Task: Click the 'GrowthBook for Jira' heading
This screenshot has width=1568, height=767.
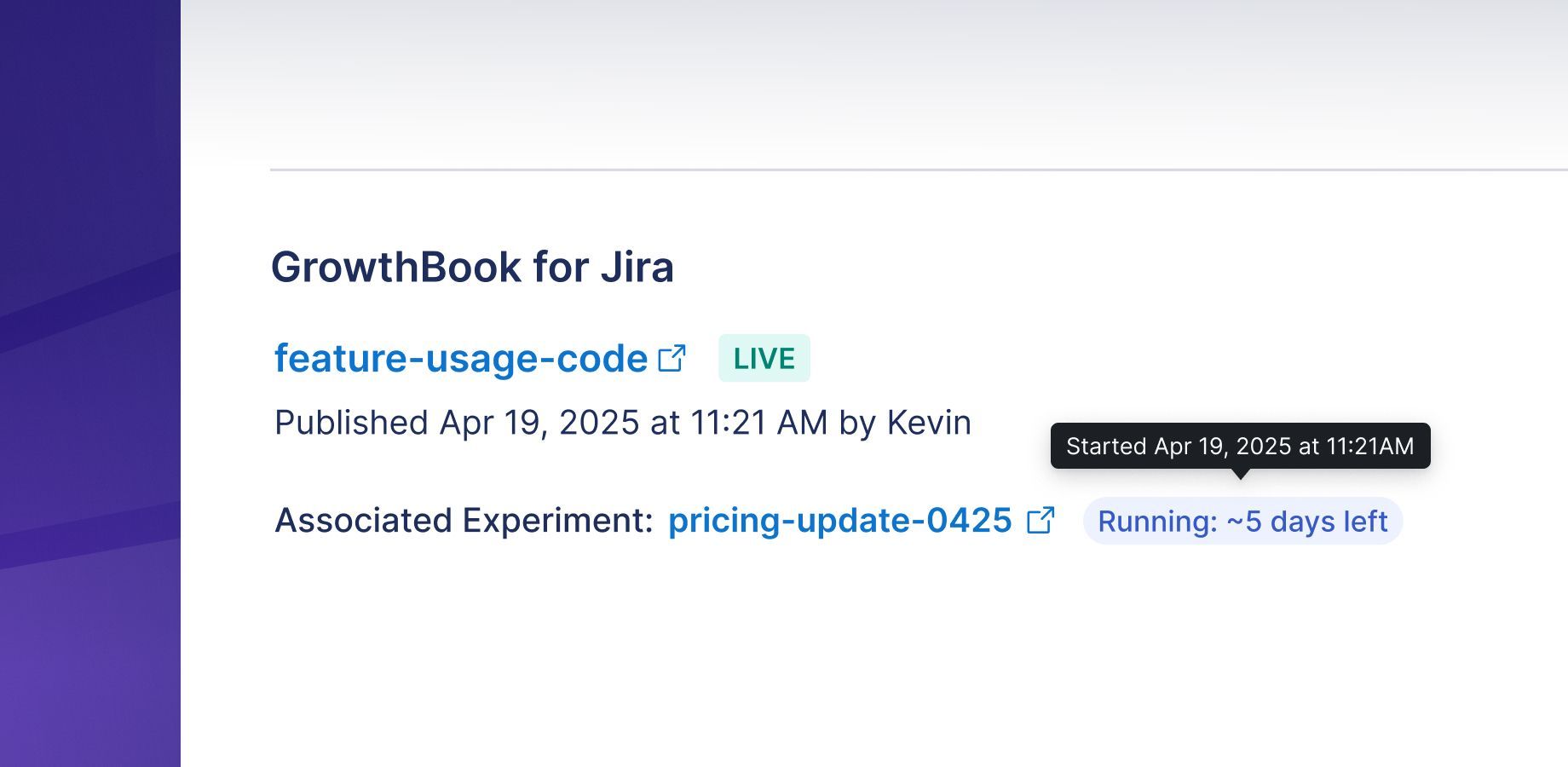Action: pos(472,268)
